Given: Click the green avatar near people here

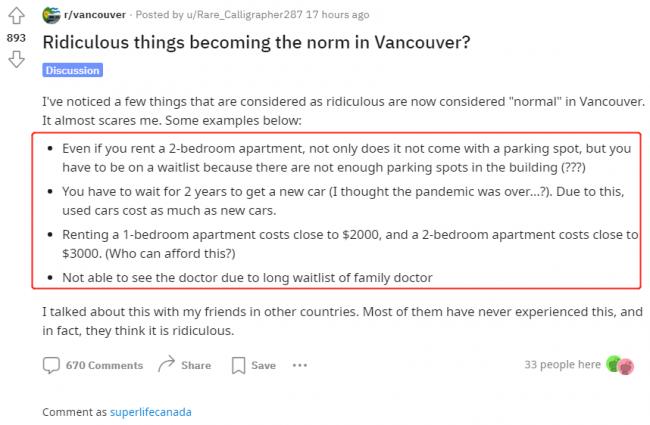Looking at the screenshot, I should (x=614, y=365).
